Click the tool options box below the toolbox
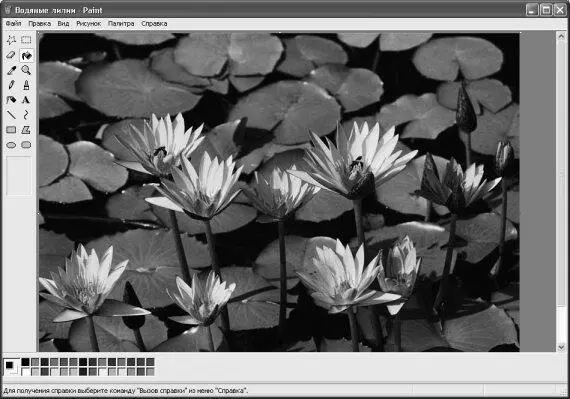 19,176
